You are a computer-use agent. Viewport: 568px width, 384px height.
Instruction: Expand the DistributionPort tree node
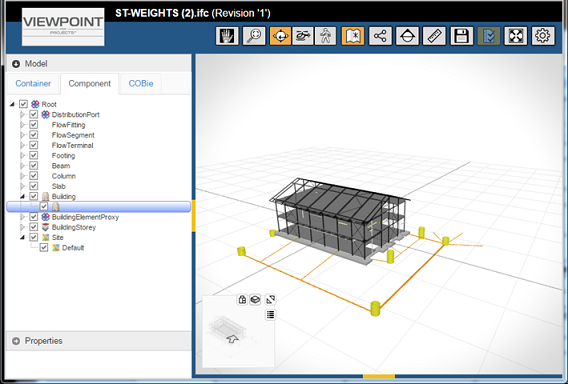click(x=22, y=114)
